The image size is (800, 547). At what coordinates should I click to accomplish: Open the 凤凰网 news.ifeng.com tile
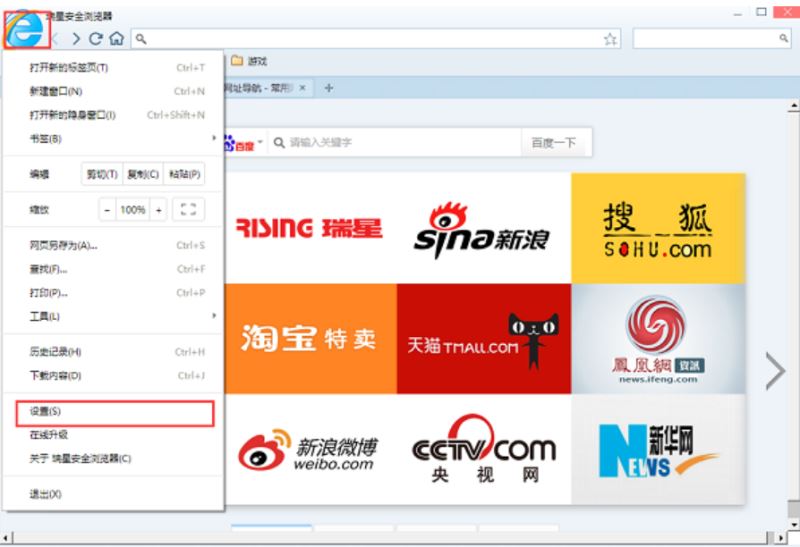(x=658, y=339)
